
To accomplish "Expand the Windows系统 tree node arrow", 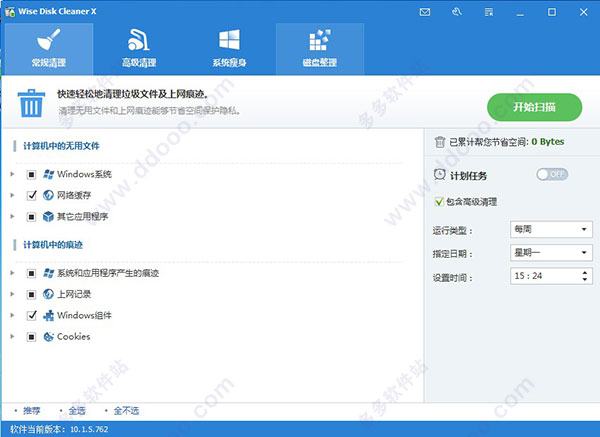I will tap(12, 174).
